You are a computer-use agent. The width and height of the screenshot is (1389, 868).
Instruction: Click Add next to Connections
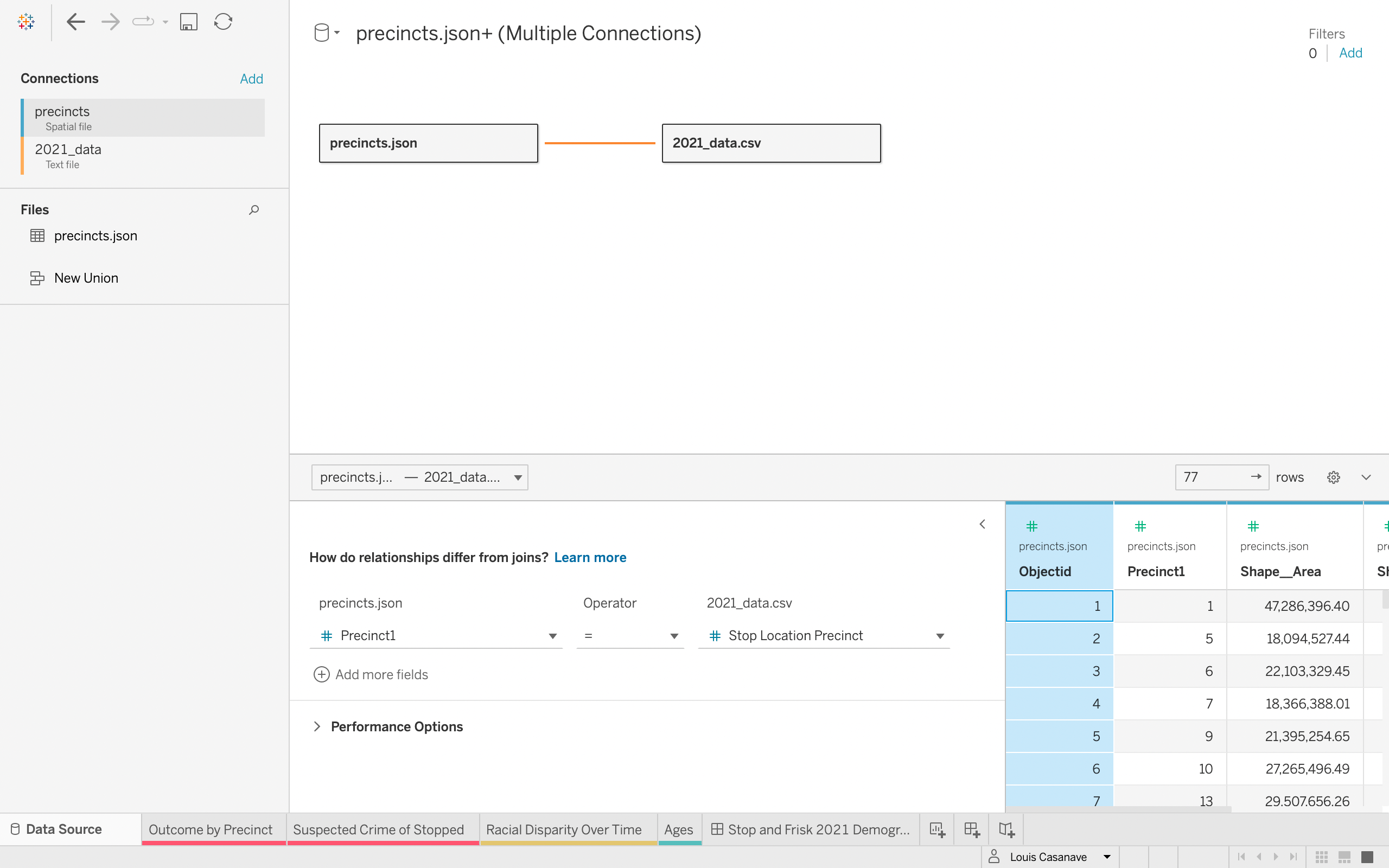[x=251, y=79]
